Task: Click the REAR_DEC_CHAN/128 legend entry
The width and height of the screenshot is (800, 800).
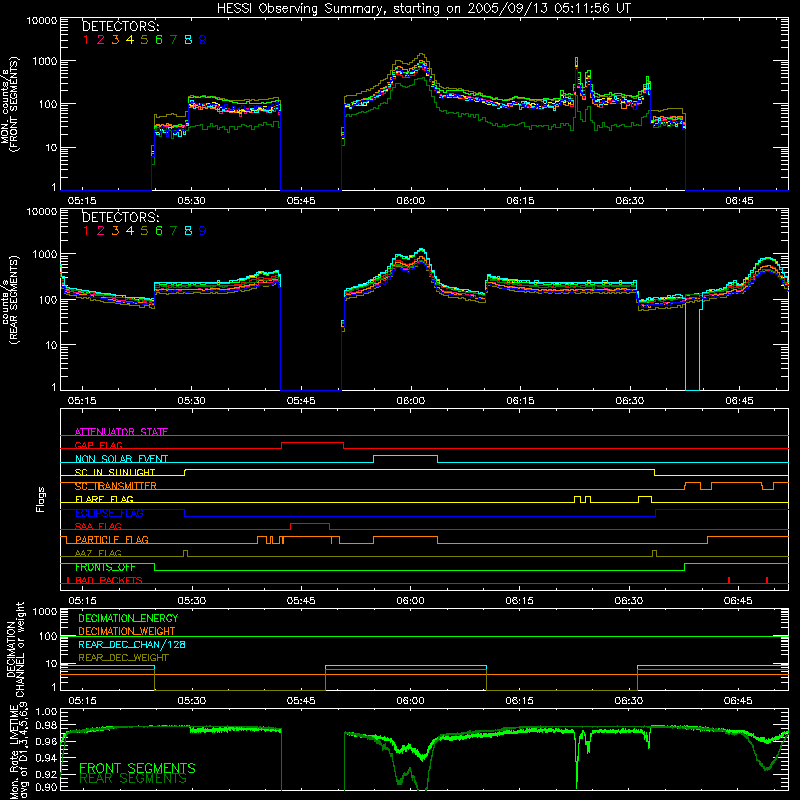Action: coord(132,644)
